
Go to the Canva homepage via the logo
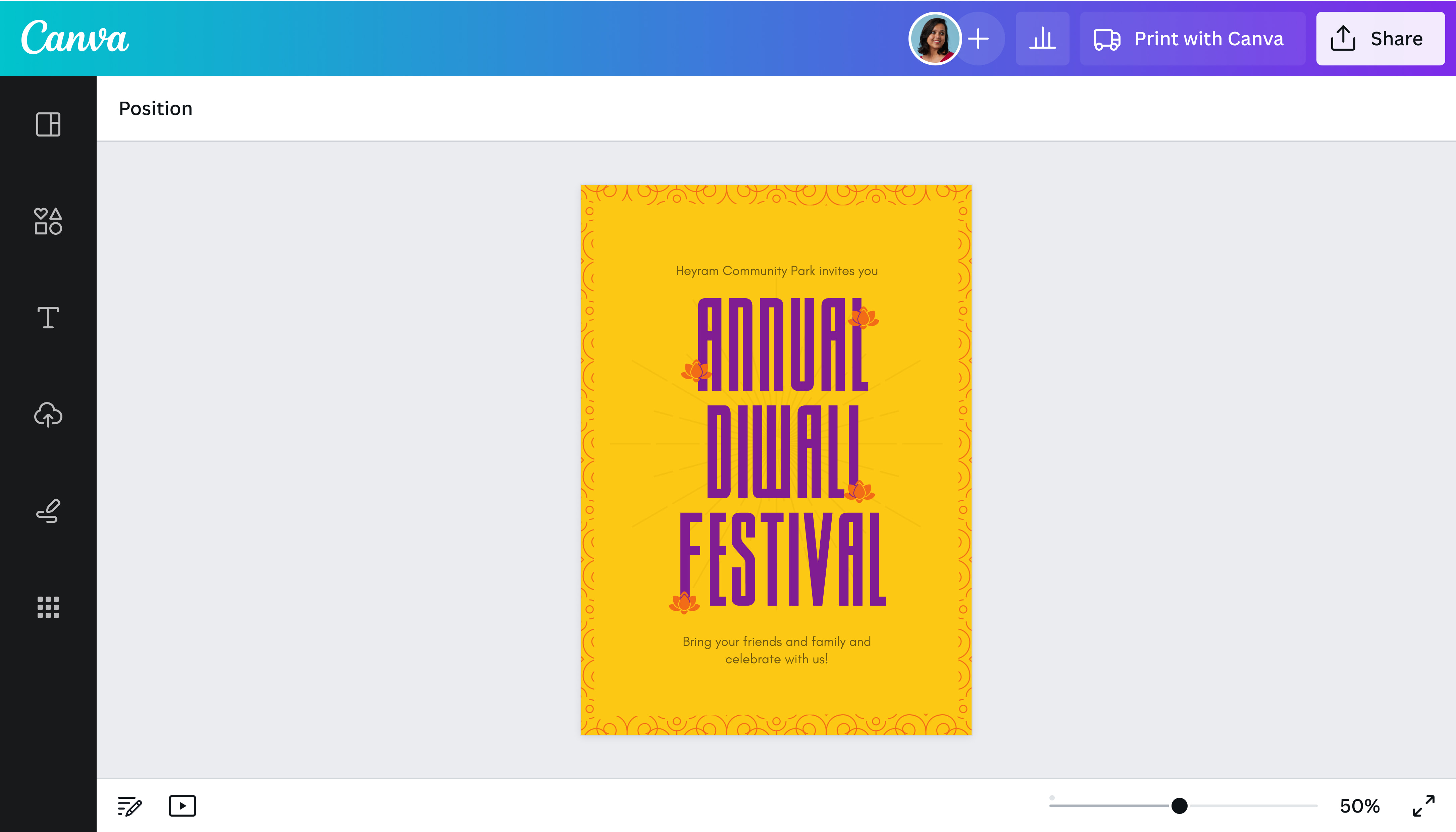pyautogui.click(x=74, y=38)
